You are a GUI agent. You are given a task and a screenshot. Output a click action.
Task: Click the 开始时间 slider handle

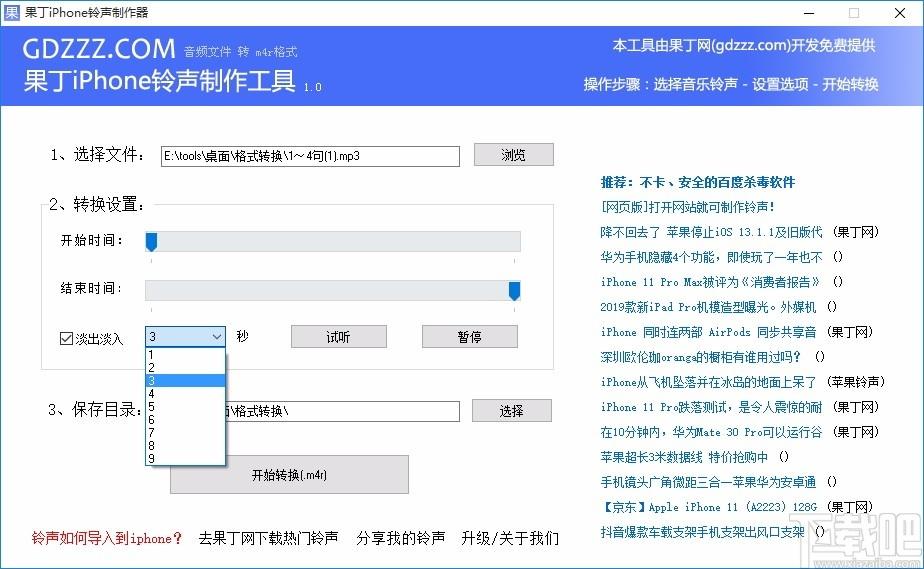pyautogui.click(x=151, y=242)
